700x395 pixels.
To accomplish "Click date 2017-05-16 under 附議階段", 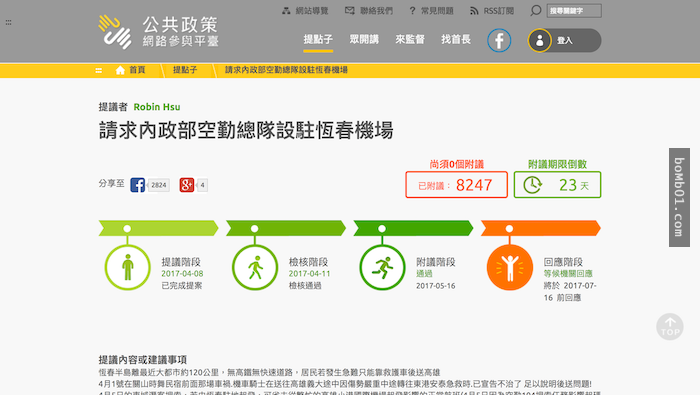I will 436,286.
